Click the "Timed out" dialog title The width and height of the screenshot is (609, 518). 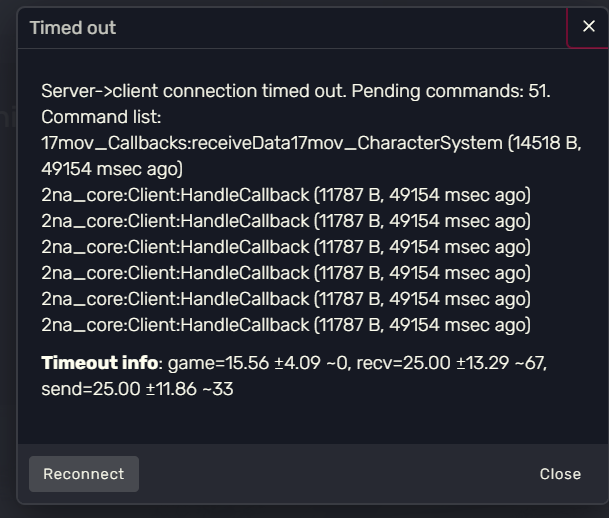click(73, 28)
